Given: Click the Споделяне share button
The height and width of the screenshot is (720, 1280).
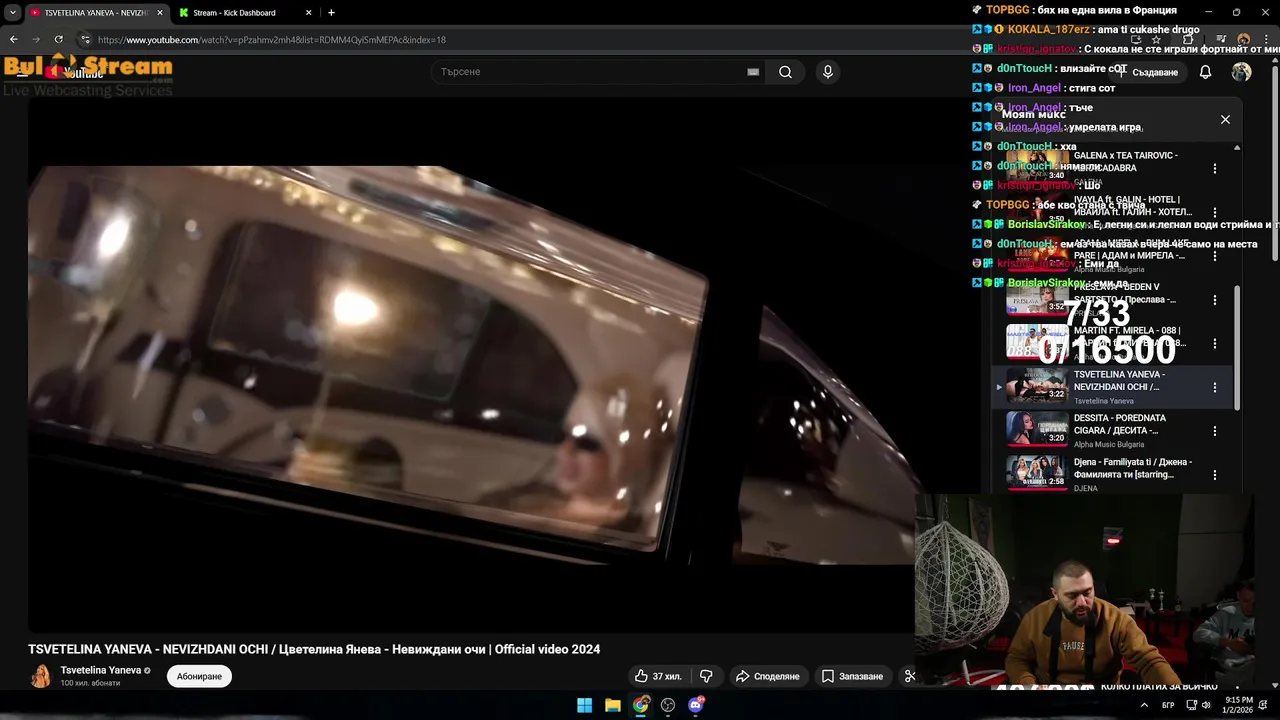Looking at the screenshot, I should 767,676.
